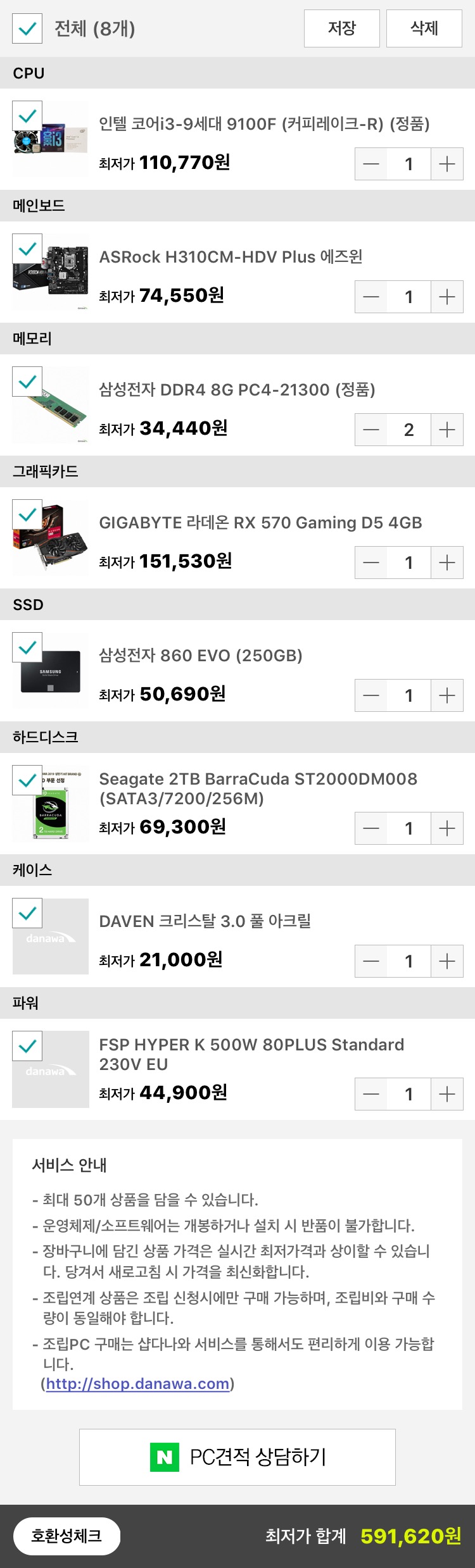This screenshot has width=475, height=1568.
Task: Click the memory quantity field showing 2
Action: pos(409,430)
